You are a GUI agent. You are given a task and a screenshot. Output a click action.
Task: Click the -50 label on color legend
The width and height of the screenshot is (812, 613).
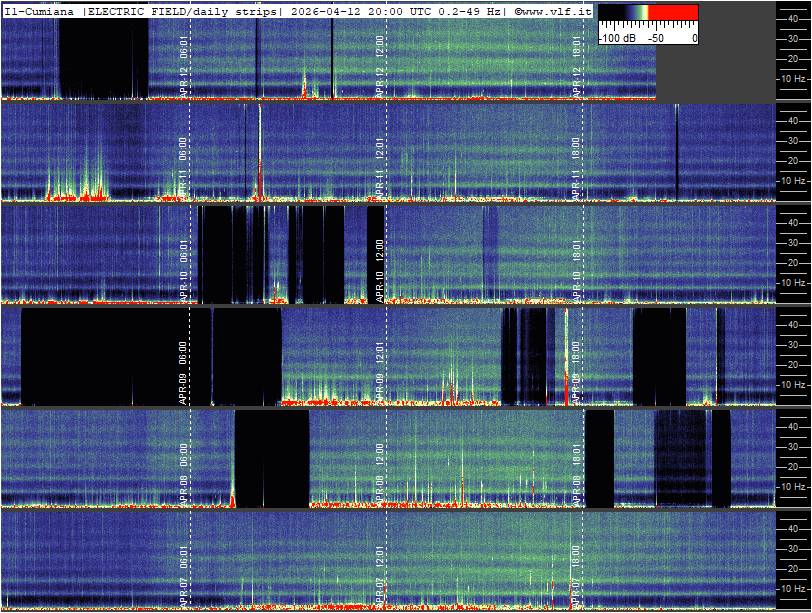pos(657,37)
